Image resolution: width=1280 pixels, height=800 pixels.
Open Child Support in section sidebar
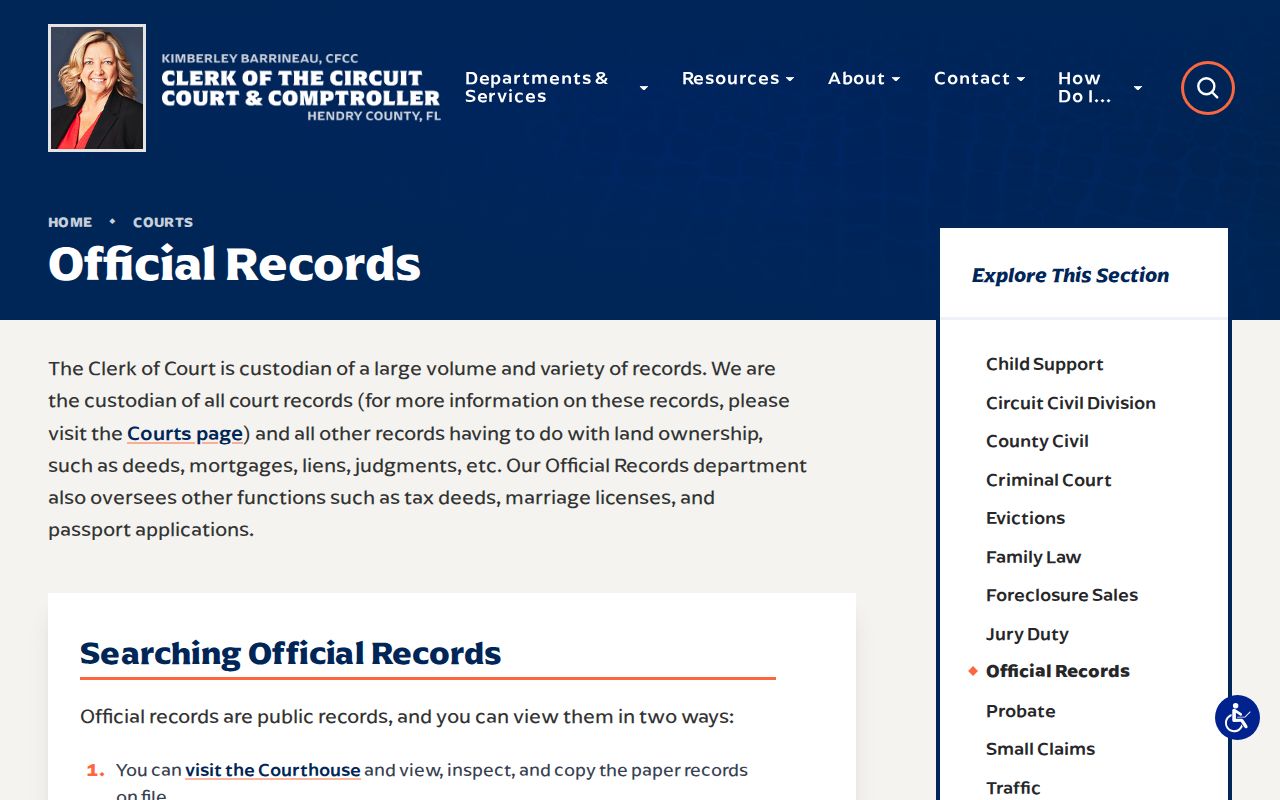click(x=1045, y=364)
